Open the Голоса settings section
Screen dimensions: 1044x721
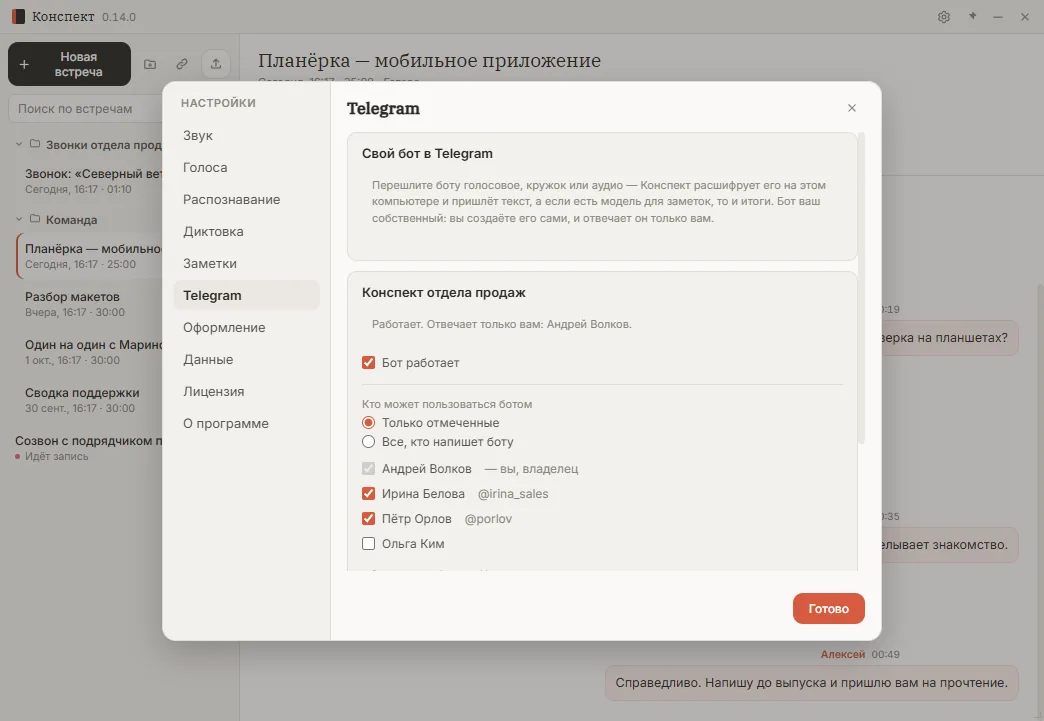coord(246,167)
